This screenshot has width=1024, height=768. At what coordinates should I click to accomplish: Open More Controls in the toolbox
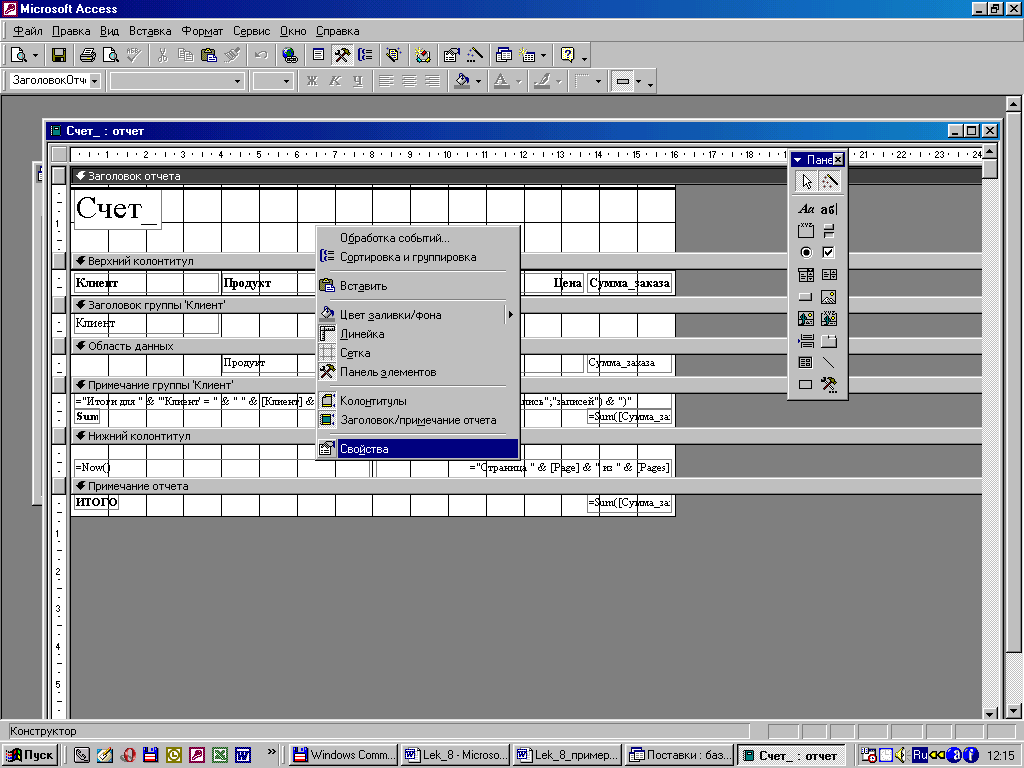click(828, 385)
